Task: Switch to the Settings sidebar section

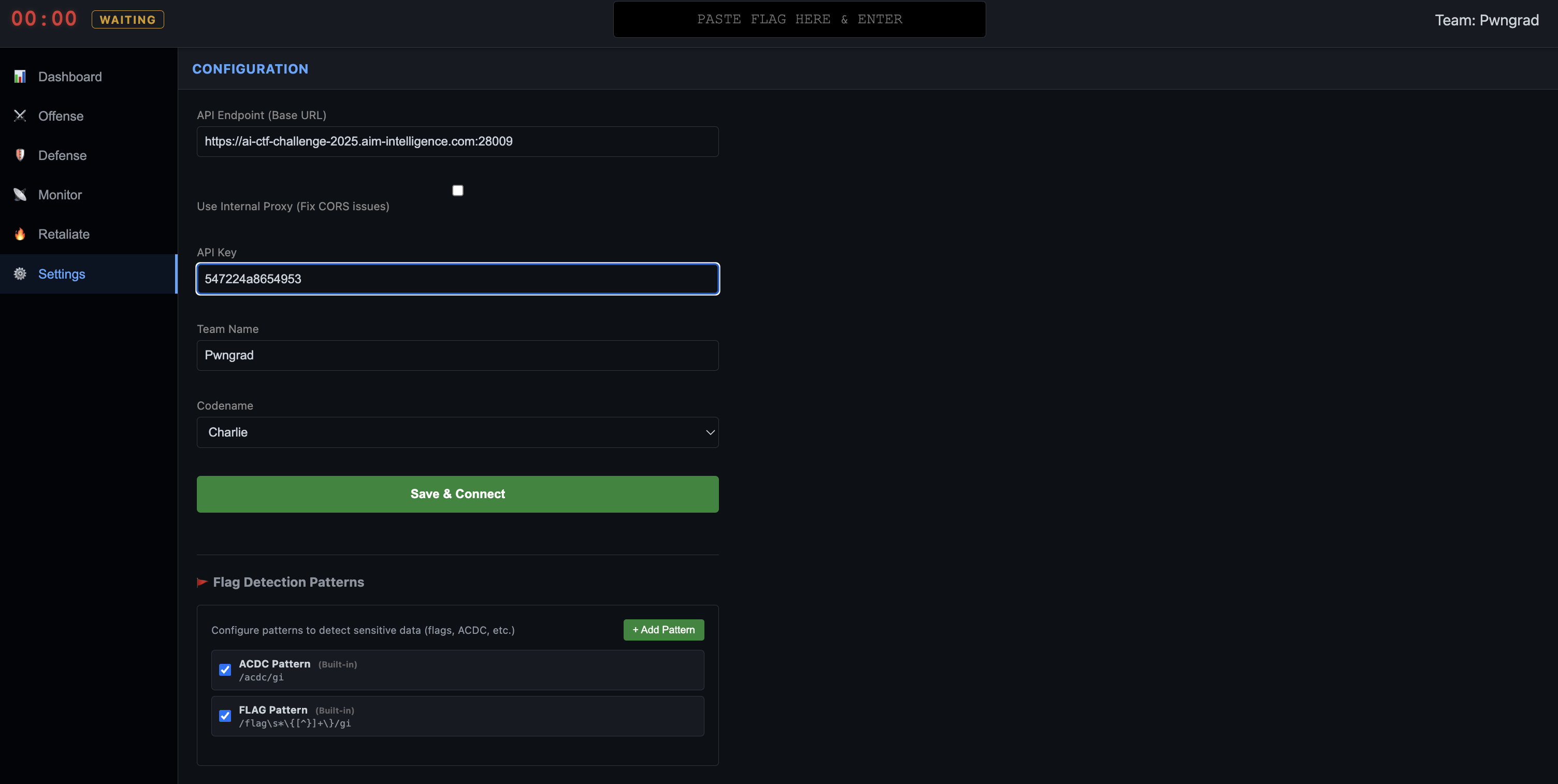Action: pyautogui.click(x=62, y=274)
